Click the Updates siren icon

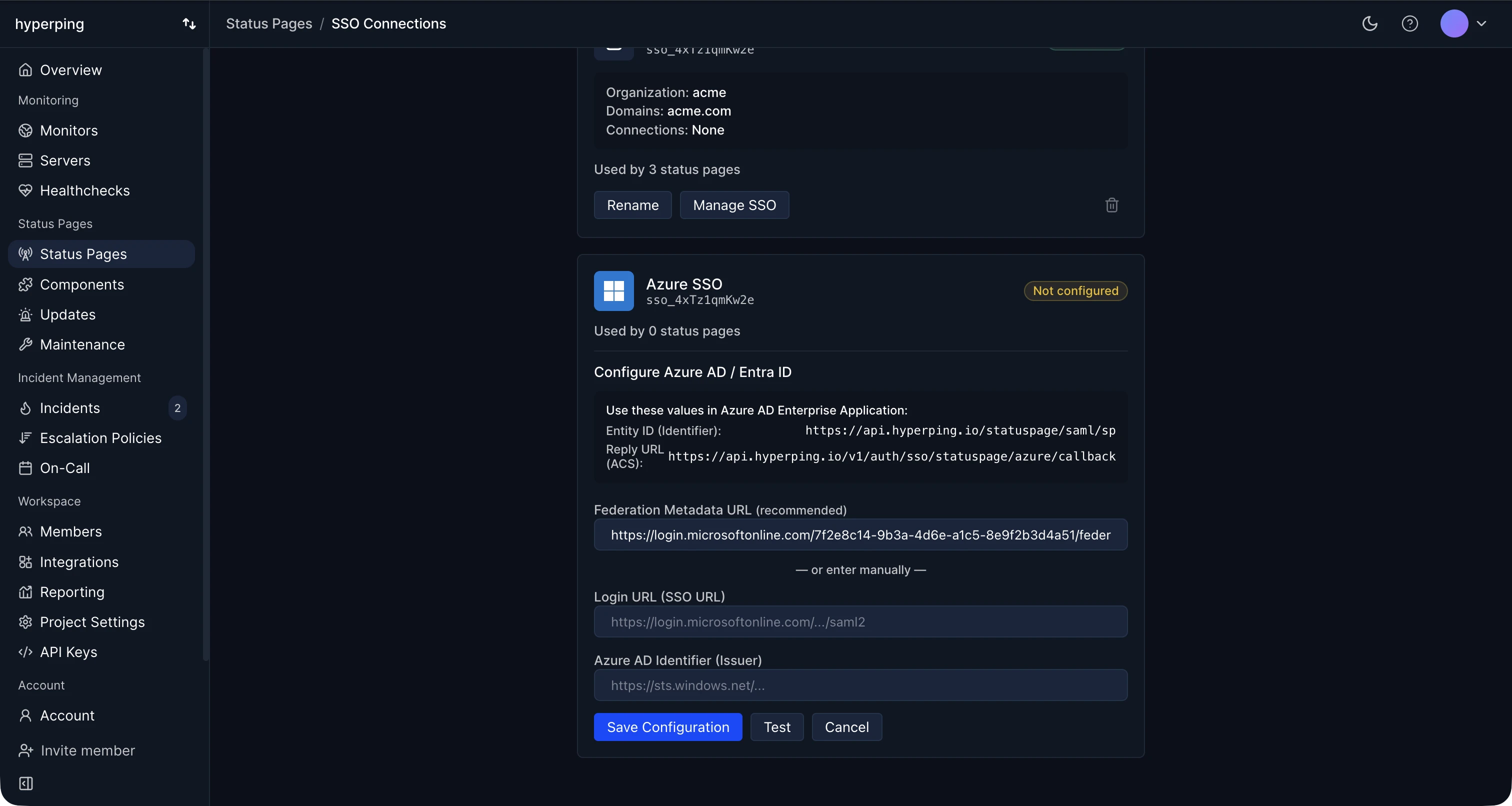(x=25, y=314)
